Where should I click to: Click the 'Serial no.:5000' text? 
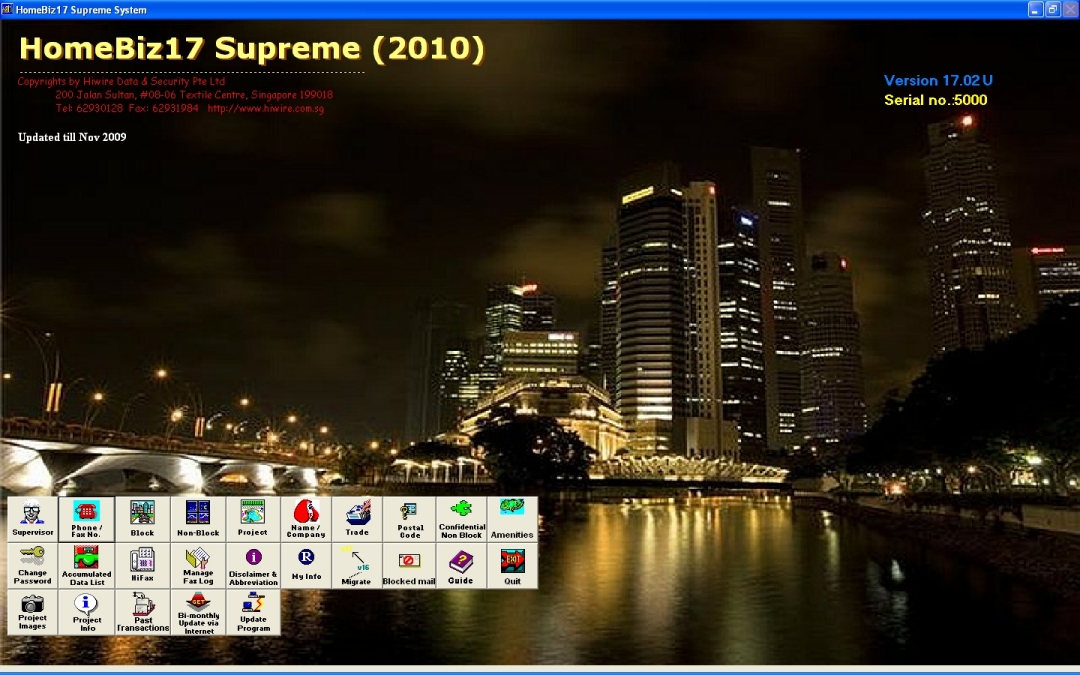coord(935,100)
